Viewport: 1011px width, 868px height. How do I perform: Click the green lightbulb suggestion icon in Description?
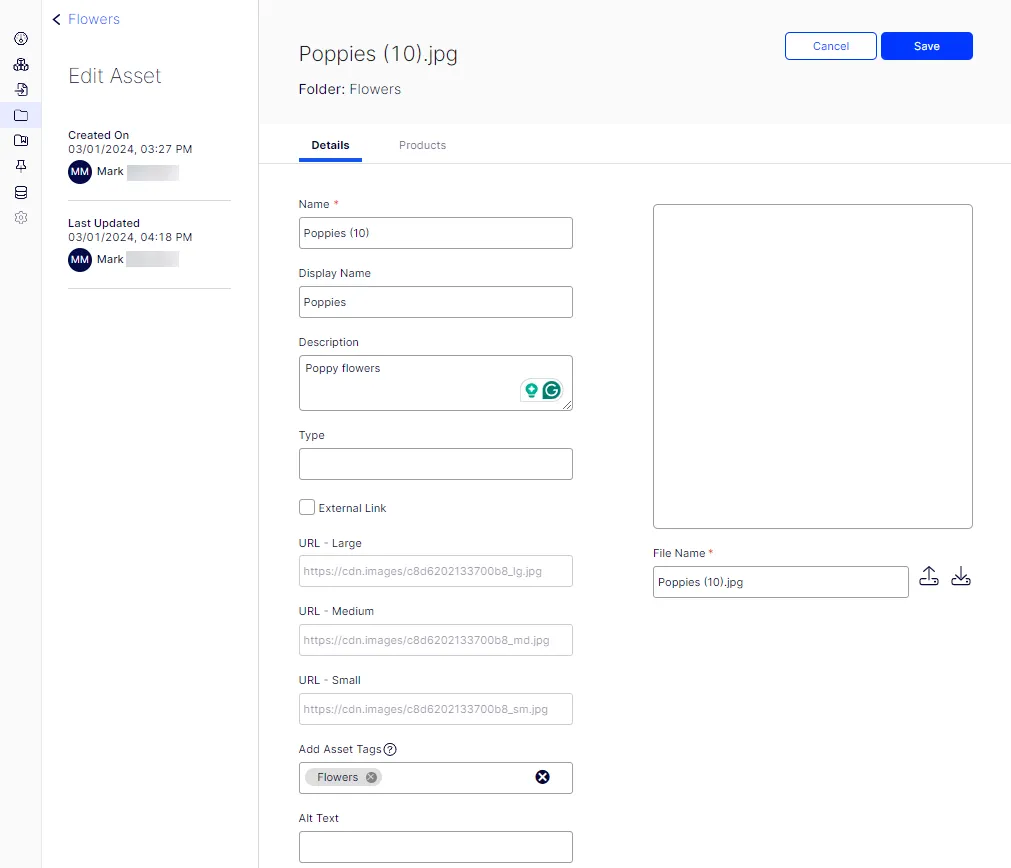[531, 390]
